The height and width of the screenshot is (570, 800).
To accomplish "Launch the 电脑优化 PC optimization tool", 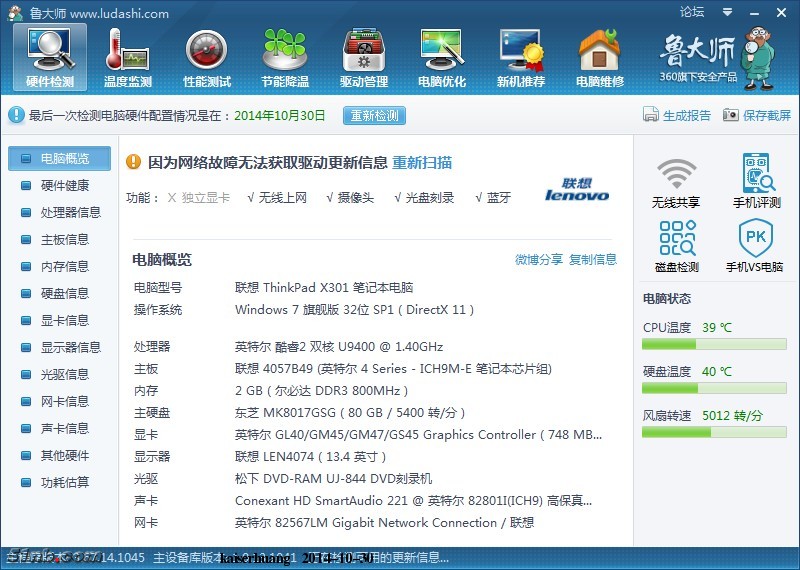I will coord(442,57).
